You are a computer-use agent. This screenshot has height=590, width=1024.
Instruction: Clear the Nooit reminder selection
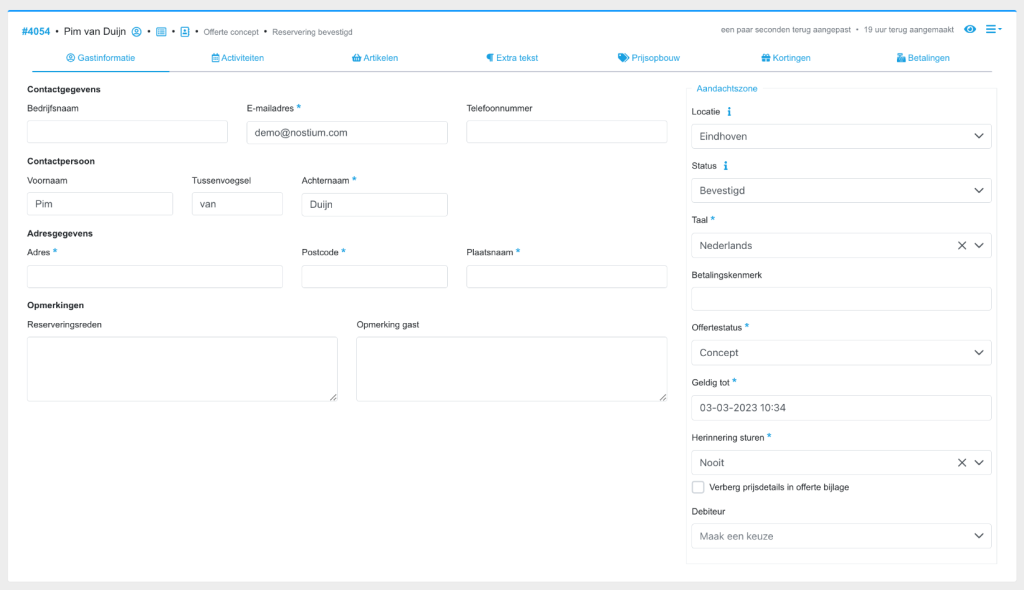tap(962, 463)
